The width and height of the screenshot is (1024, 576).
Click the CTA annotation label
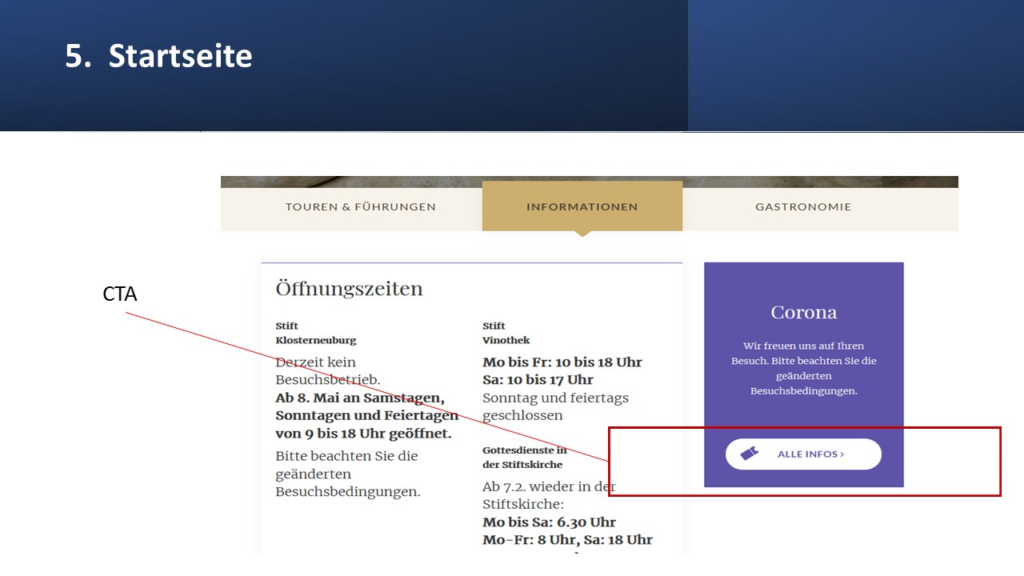pos(119,294)
